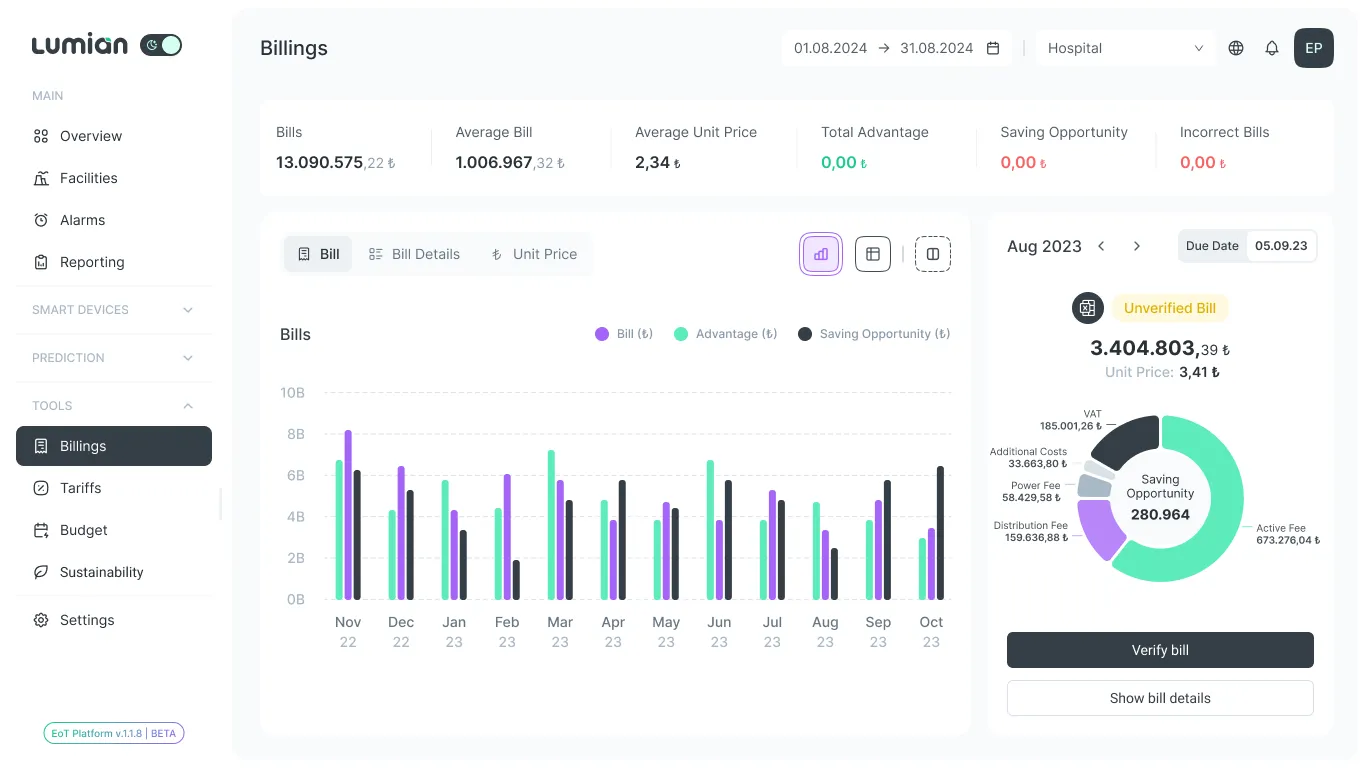Toggle the dark mode switch
Image resolution: width=1366 pixels, height=768 pixels.
[x=161, y=45]
